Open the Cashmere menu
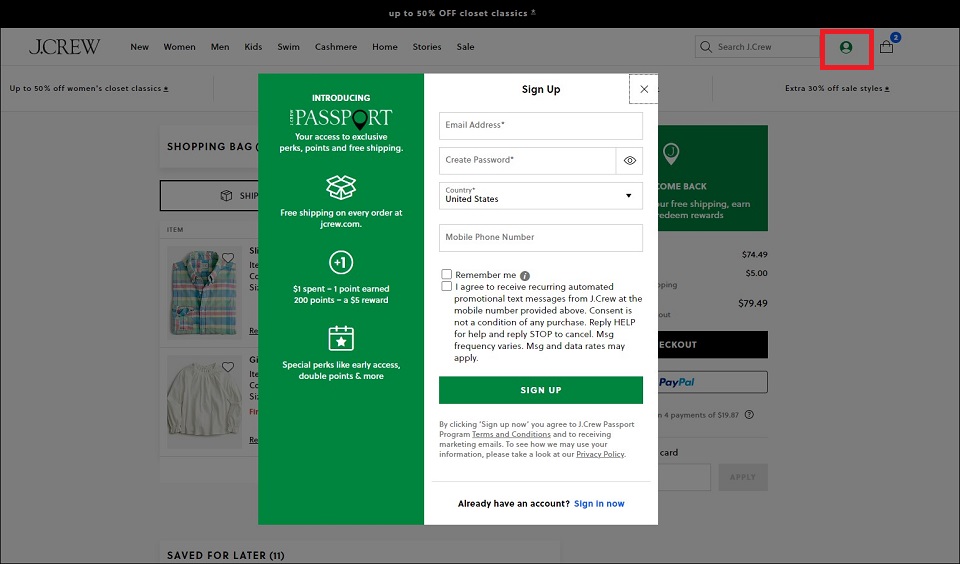This screenshot has height=564, width=960. (336, 47)
